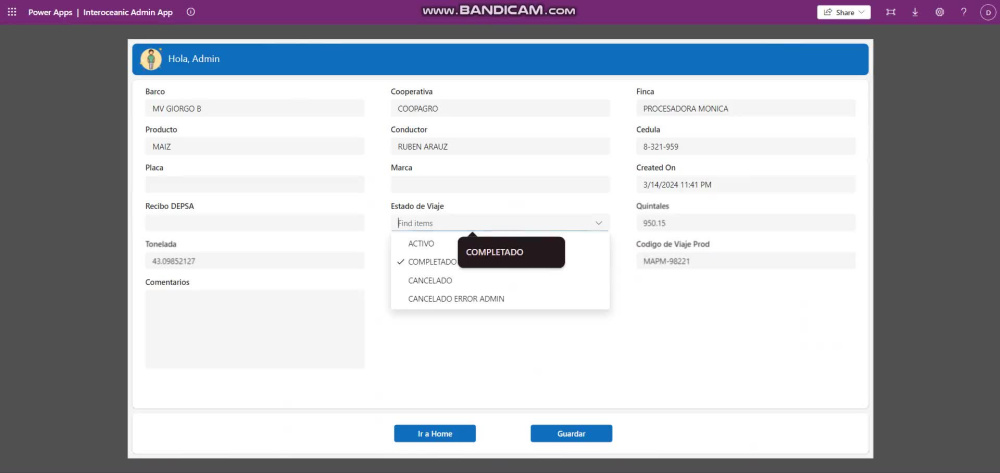
Task: Select ACTIVO from the dropdown list
Action: coord(501,244)
